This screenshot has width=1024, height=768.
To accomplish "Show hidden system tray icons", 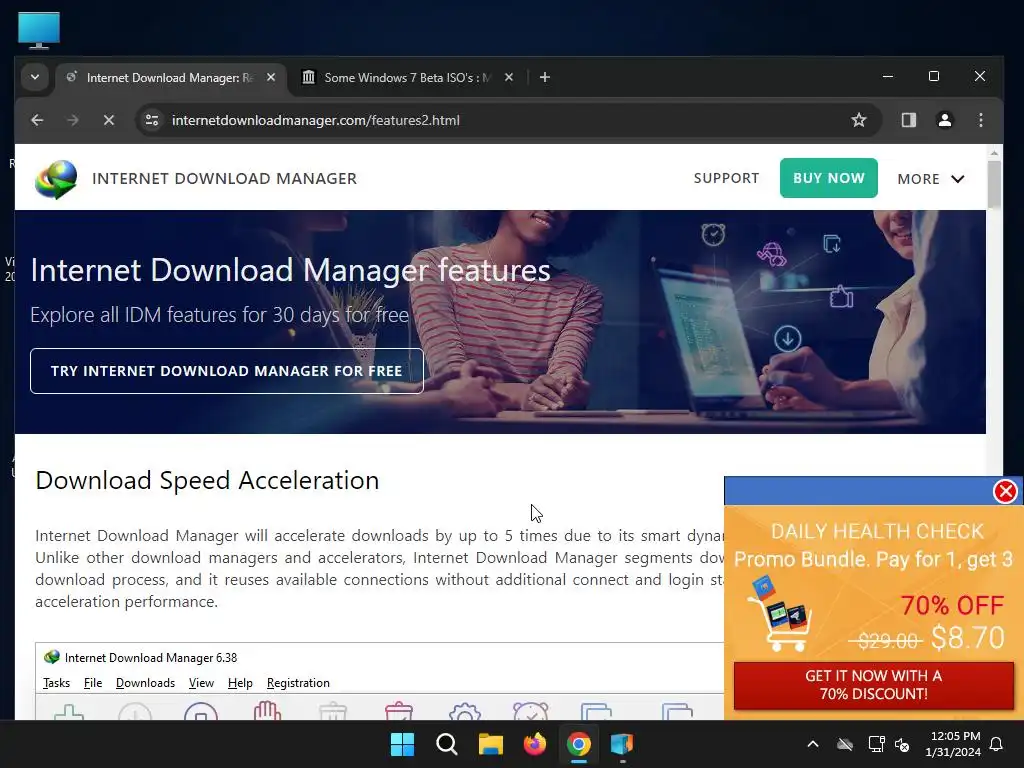I will pyautogui.click(x=813, y=744).
